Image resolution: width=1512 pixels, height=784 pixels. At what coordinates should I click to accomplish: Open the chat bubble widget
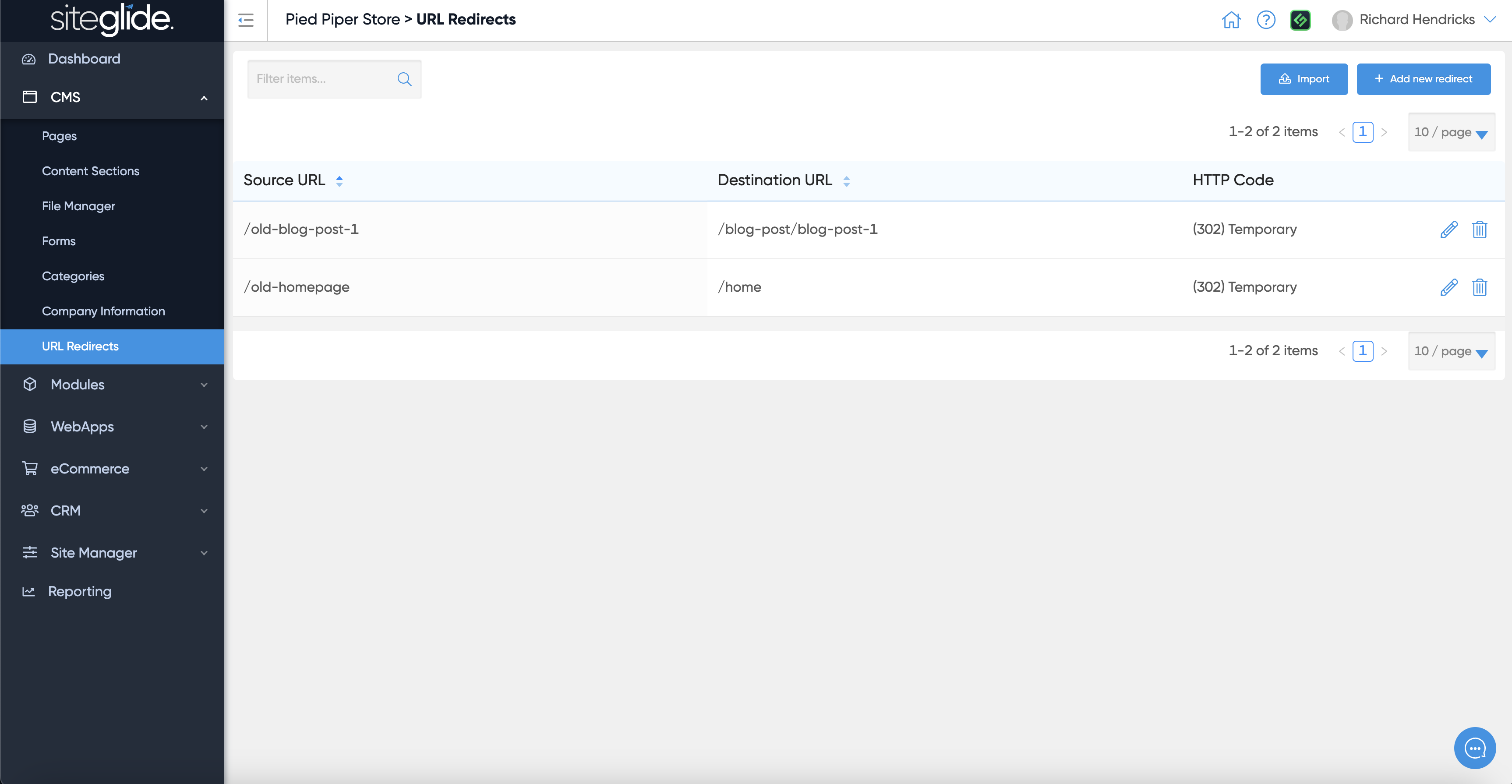1474,748
